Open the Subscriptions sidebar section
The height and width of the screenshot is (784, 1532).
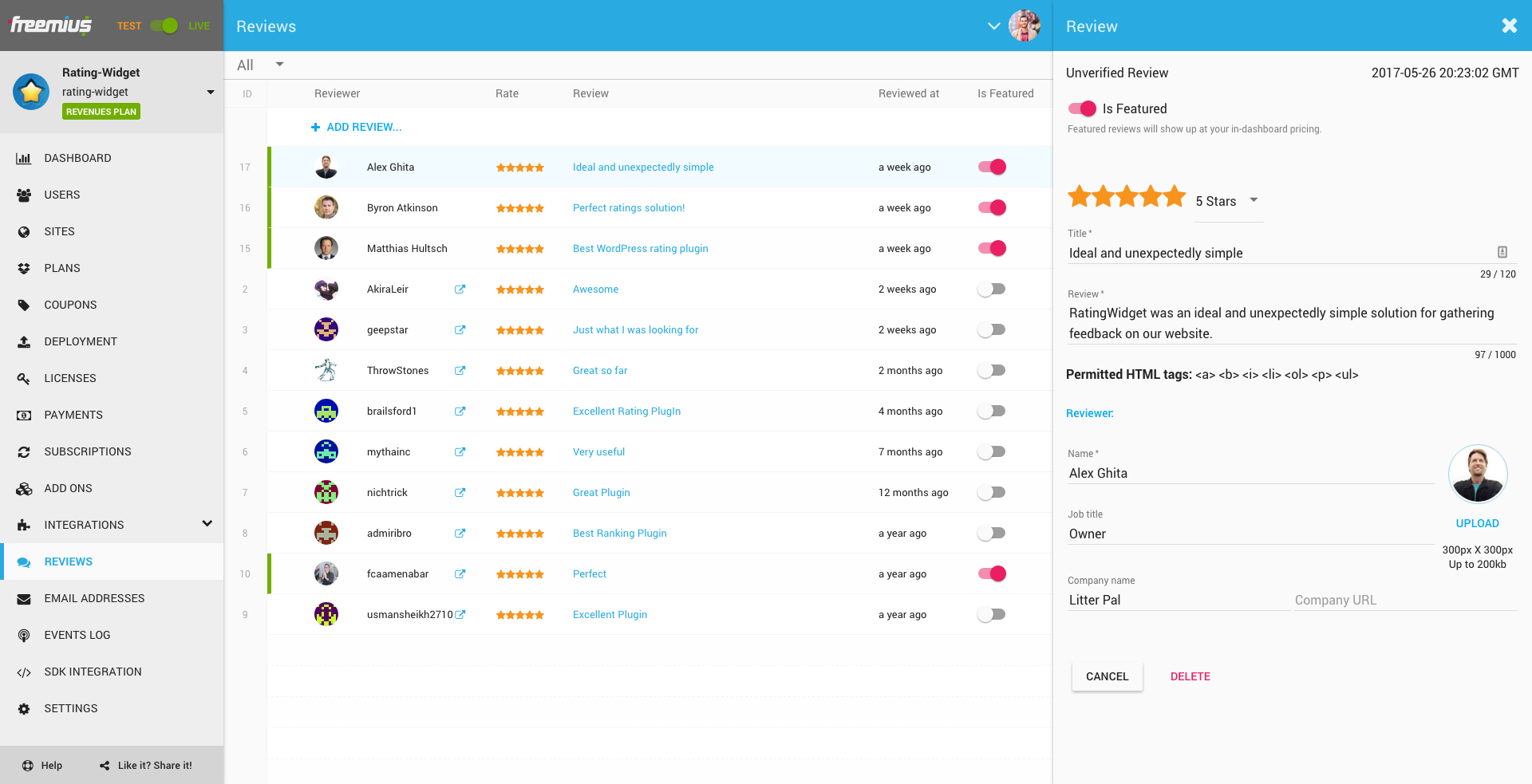point(88,452)
